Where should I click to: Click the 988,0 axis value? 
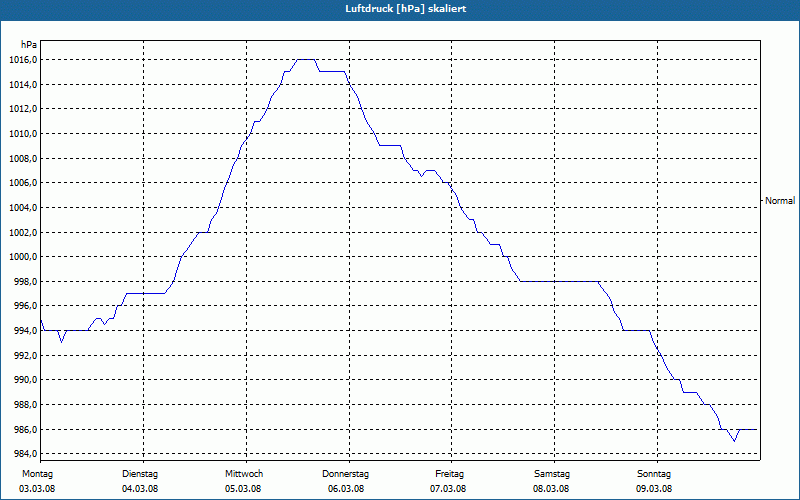click(25, 405)
